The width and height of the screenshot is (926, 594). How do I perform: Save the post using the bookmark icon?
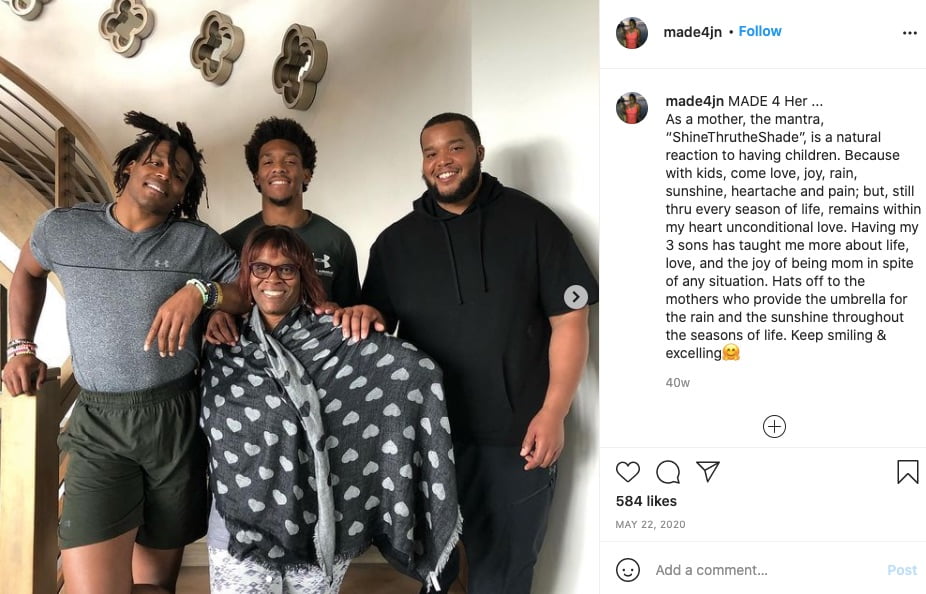click(908, 472)
